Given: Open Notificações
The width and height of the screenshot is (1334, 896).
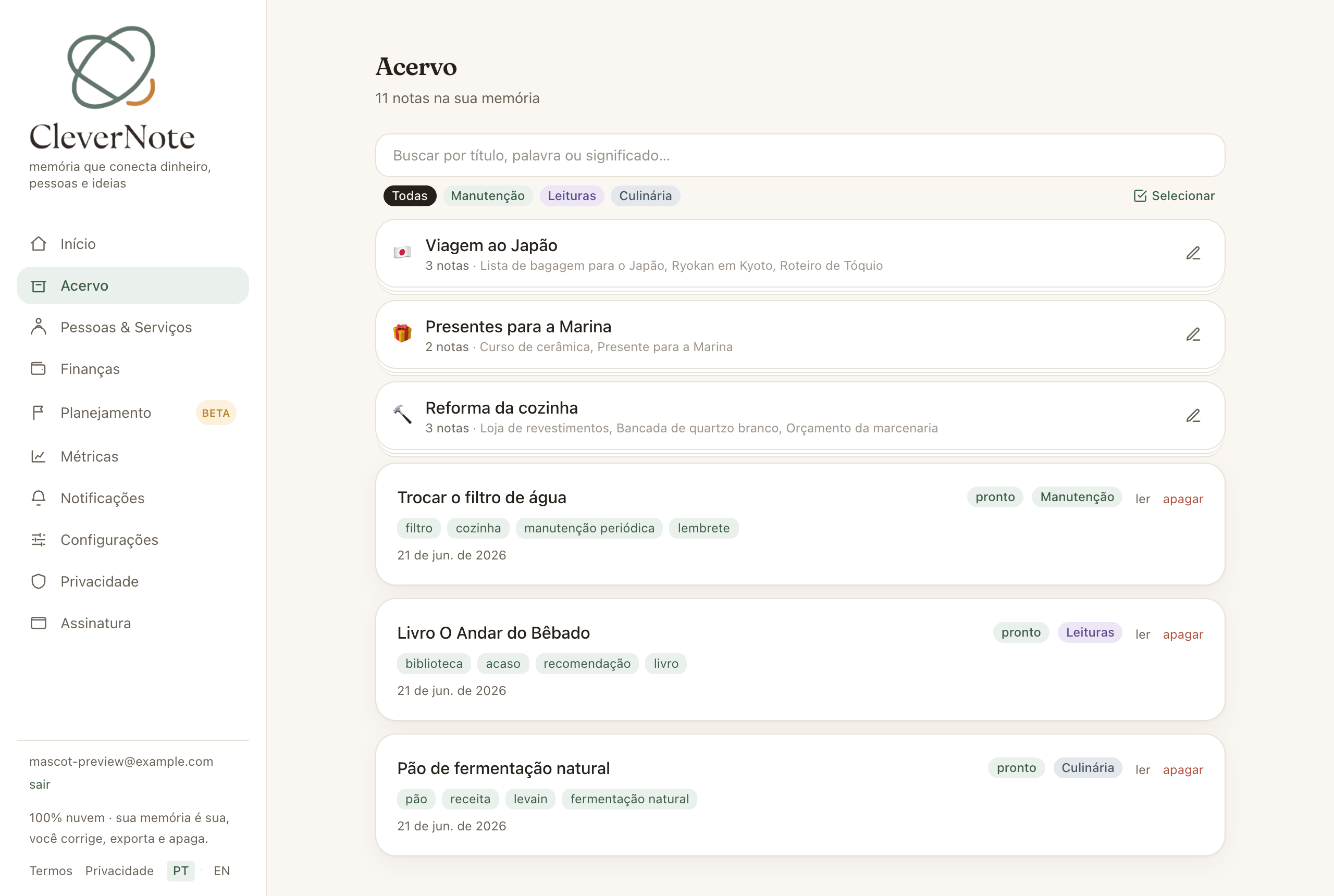Looking at the screenshot, I should [x=132, y=499].
